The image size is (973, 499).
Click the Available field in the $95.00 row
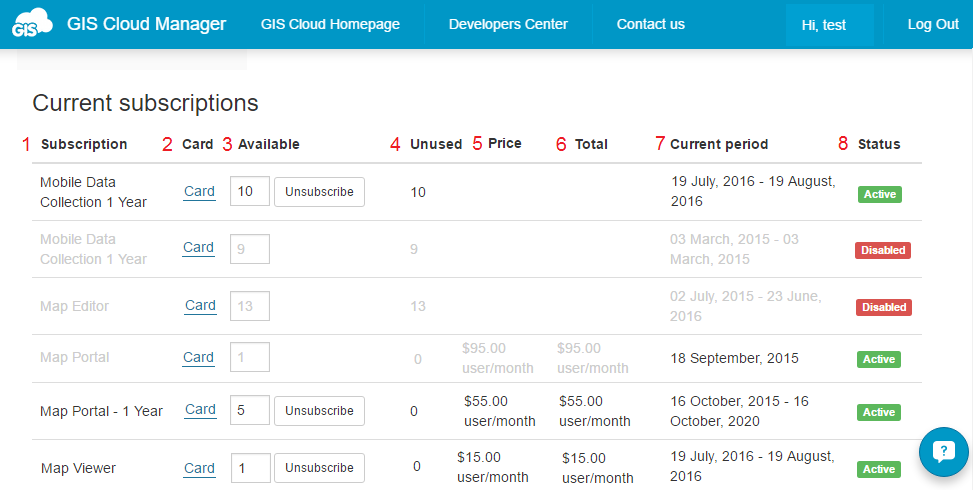tap(250, 357)
